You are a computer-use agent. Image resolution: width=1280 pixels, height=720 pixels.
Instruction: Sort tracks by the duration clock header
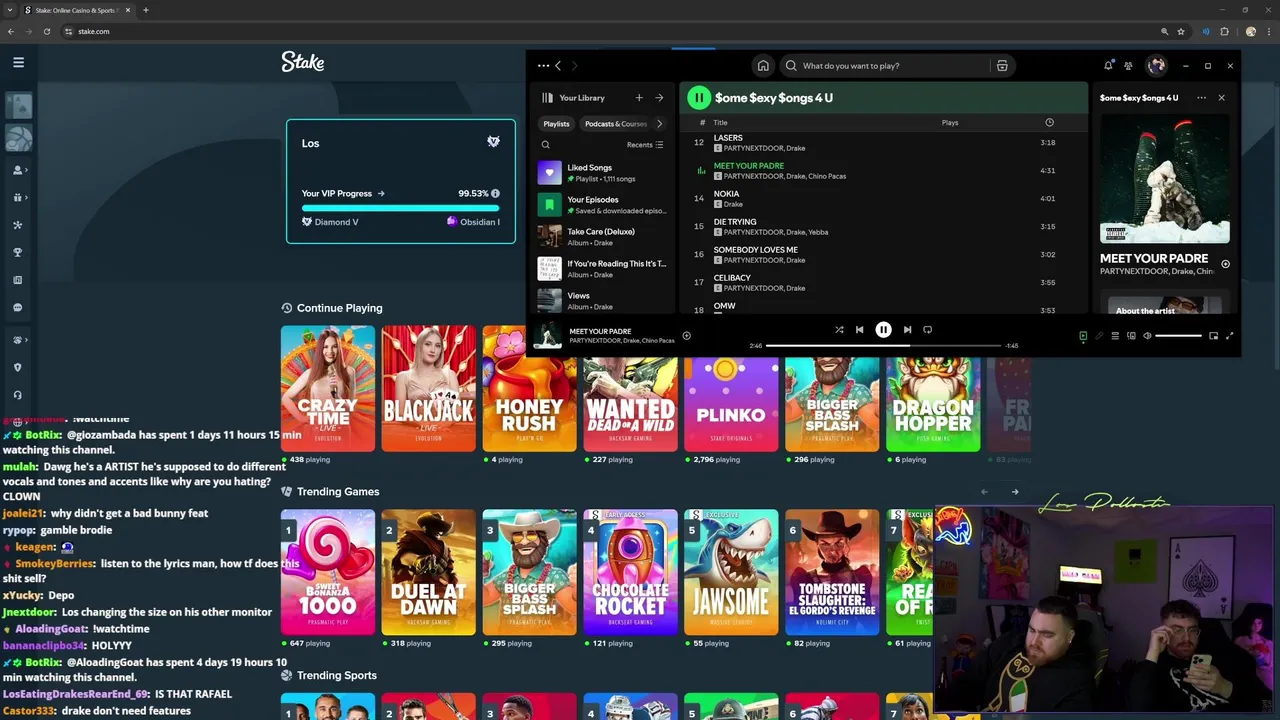coord(1049,123)
